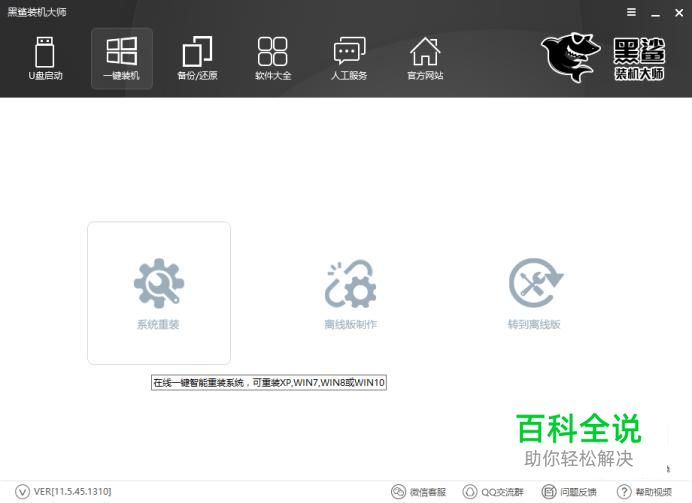
Task: Minimize the 黑鲨装机大师 window
Action: [655, 13]
